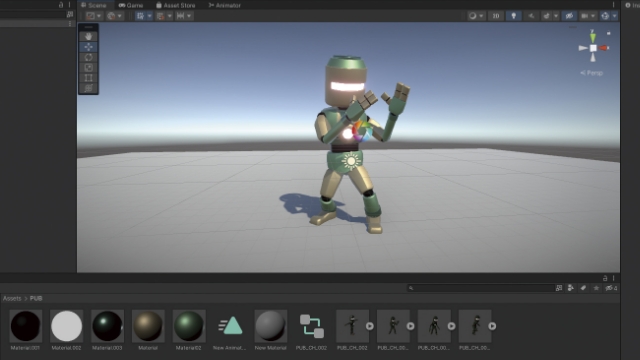Select the Rect transform tool

88,78
